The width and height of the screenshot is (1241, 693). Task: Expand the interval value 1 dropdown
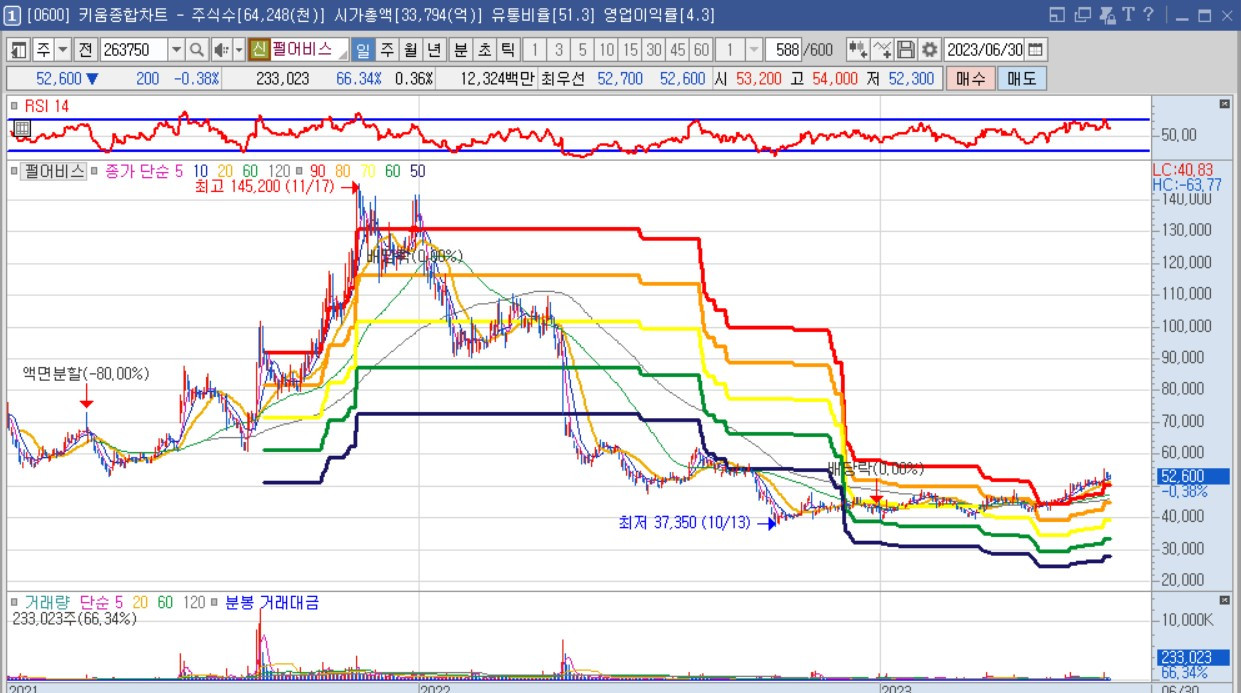(x=754, y=50)
